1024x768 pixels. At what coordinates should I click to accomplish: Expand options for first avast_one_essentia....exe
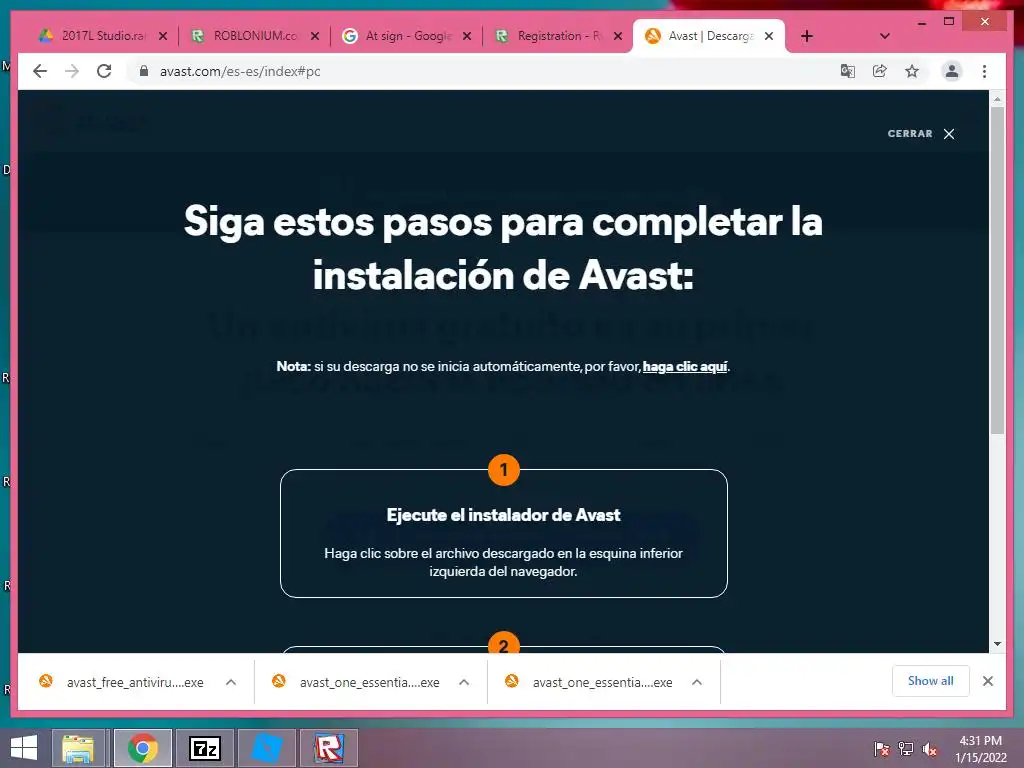[464, 682]
